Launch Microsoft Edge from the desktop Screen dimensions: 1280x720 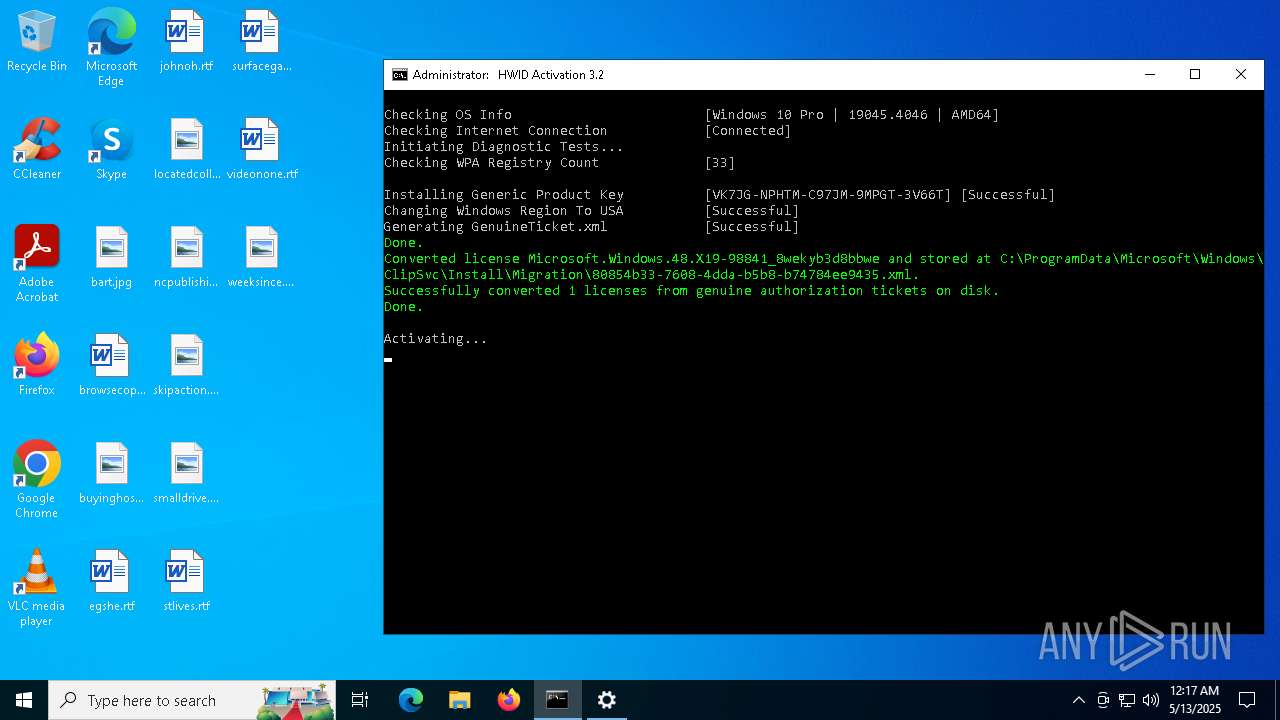coord(111,48)
